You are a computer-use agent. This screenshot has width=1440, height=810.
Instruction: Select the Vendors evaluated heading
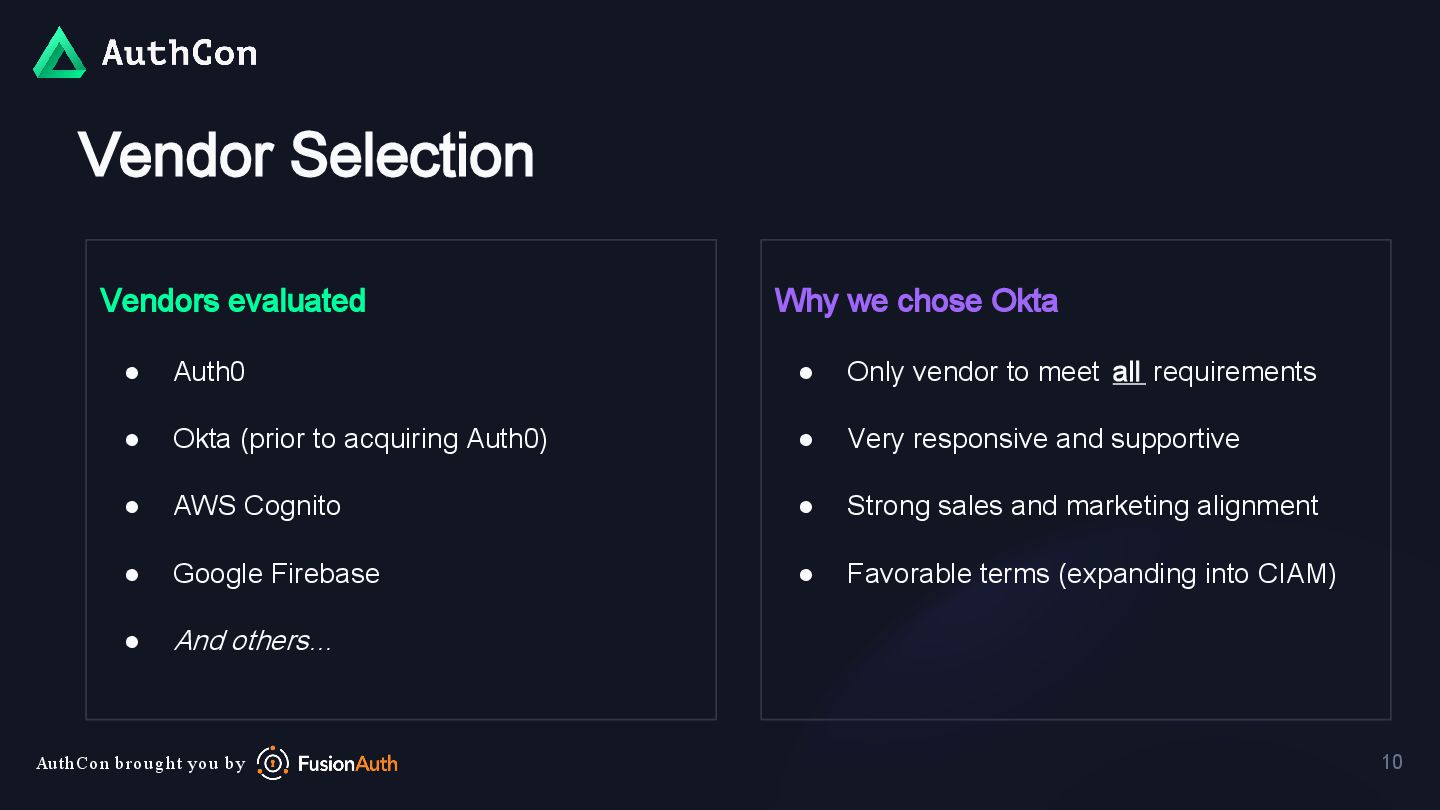click(x=233, y=301)
